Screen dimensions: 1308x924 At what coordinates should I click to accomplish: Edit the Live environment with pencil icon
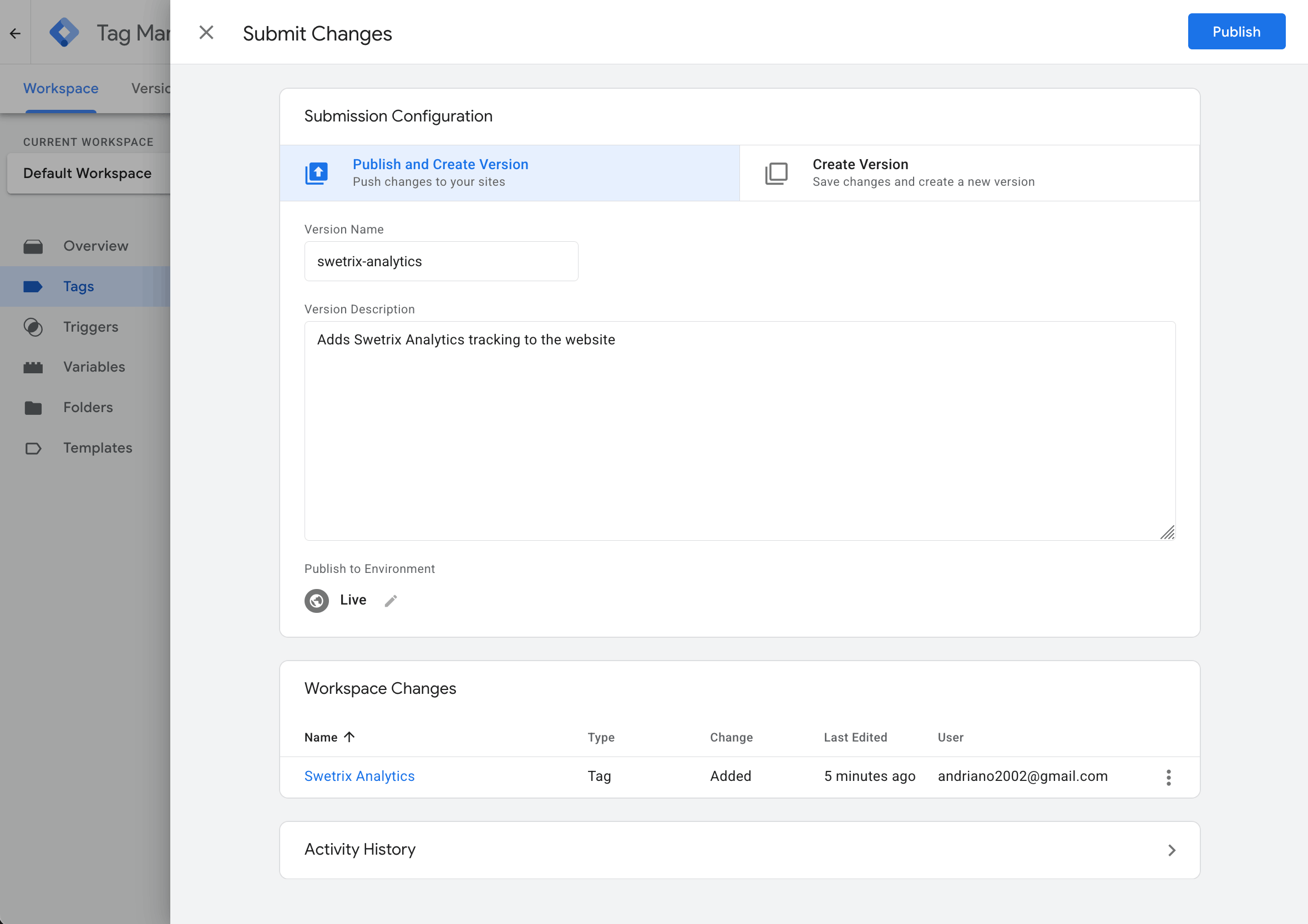point(391,601)
